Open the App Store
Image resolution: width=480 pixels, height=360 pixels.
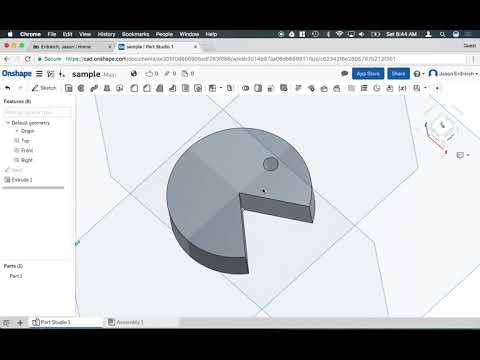[368, 74]
